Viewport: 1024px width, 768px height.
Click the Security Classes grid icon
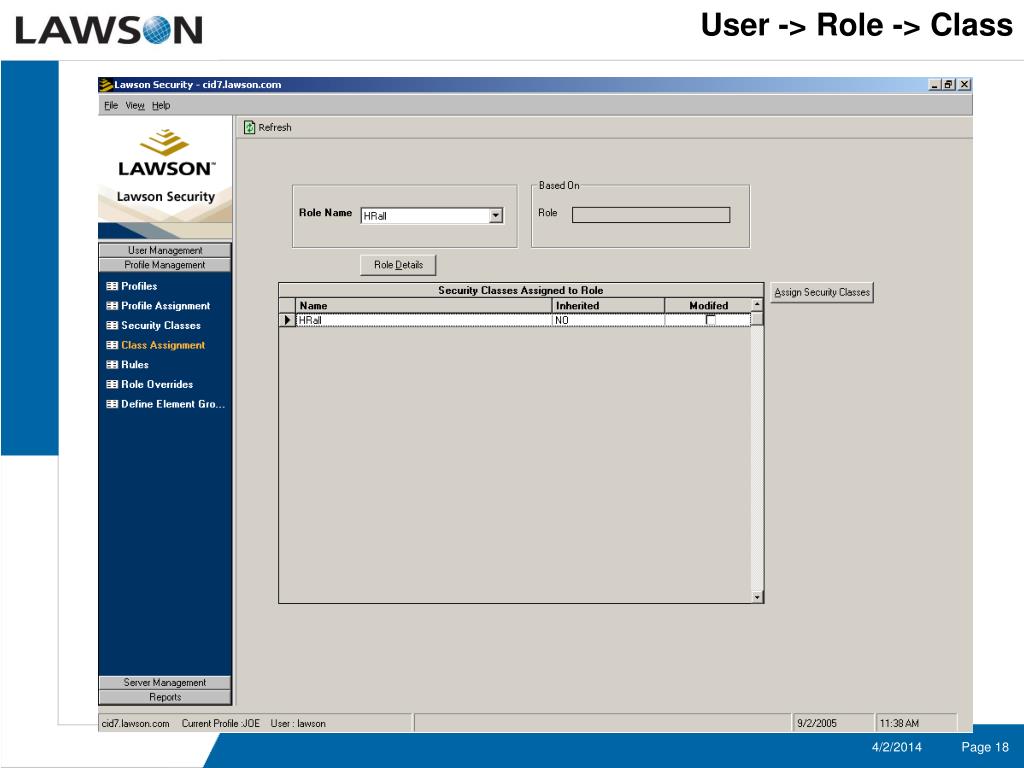[112, 325]
